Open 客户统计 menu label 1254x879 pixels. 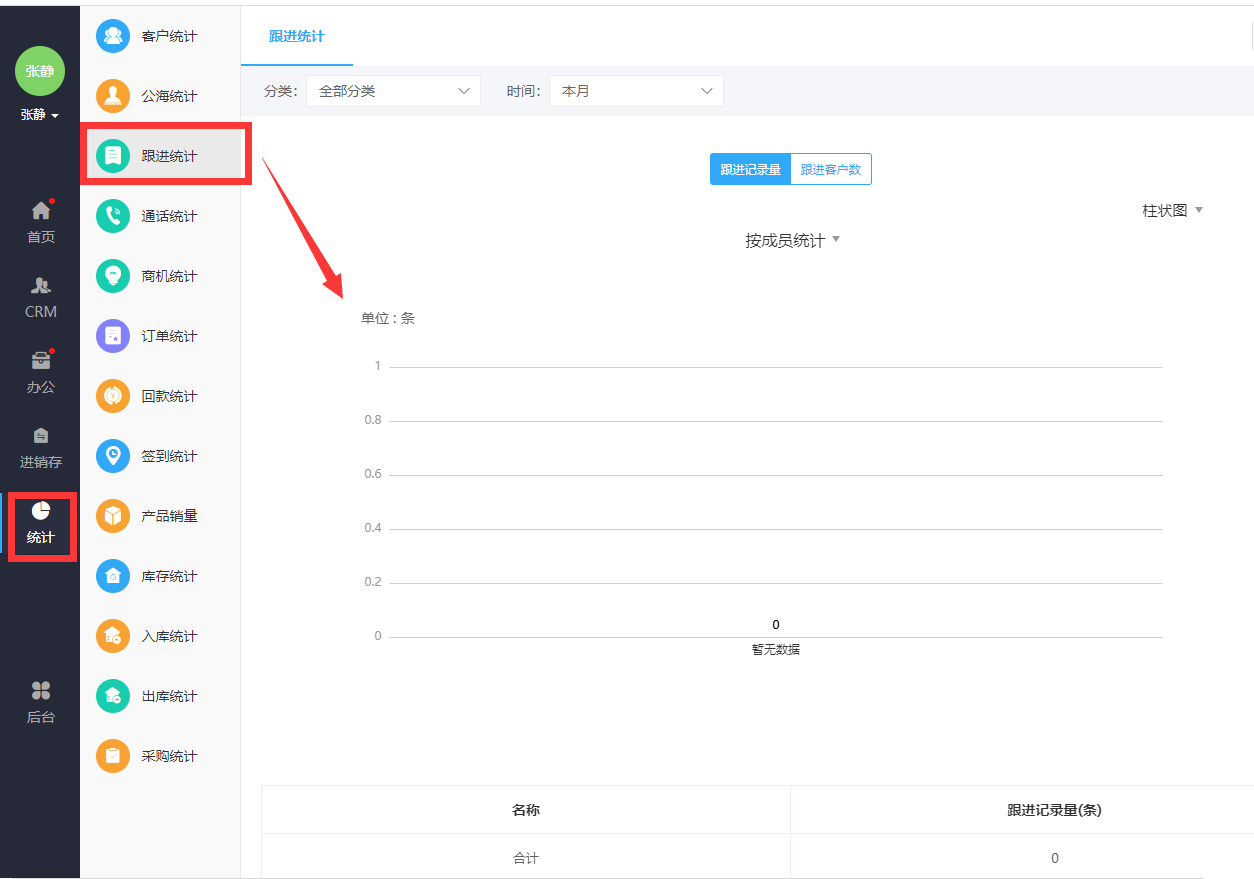tap(169, 36)
